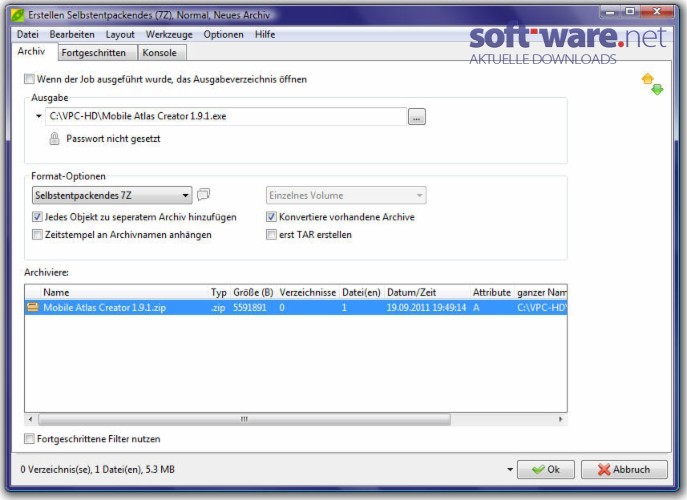
Task: Click Passwort nicht gesetzt to set password
Action: pyautogui.click(x=113, y=138)
